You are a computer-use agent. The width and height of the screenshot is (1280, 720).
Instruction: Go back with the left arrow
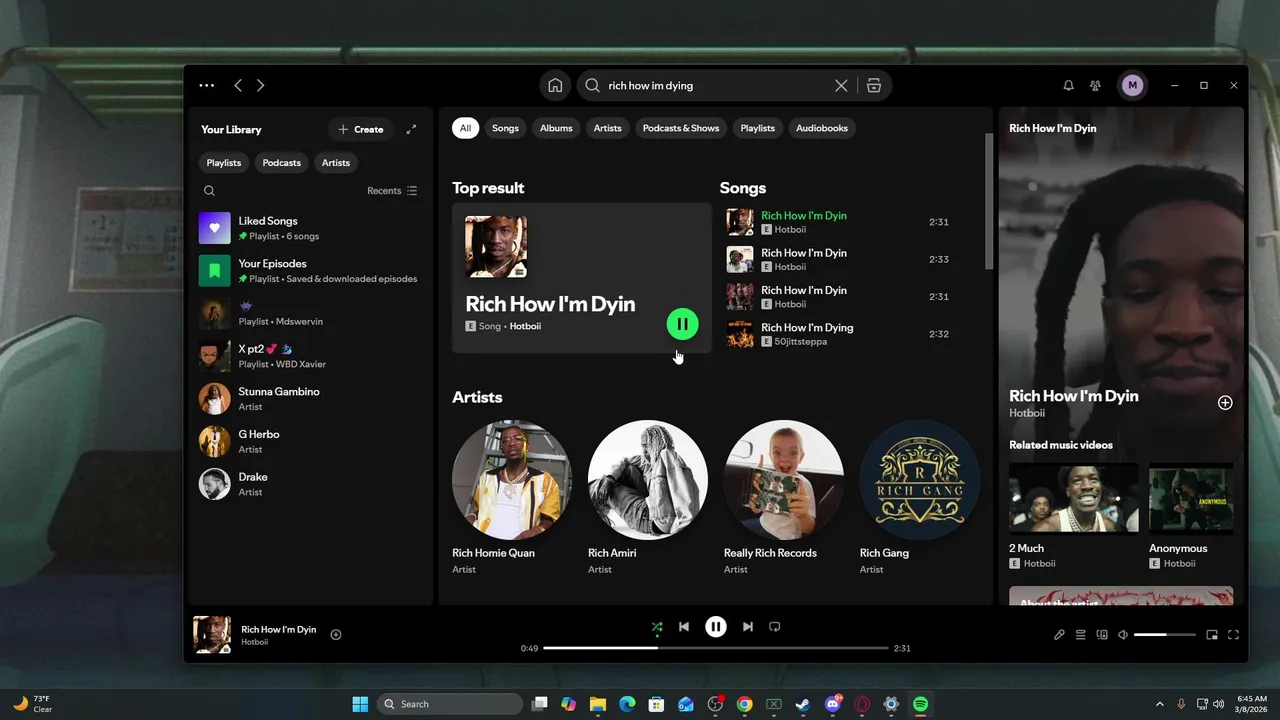[238, 86]
